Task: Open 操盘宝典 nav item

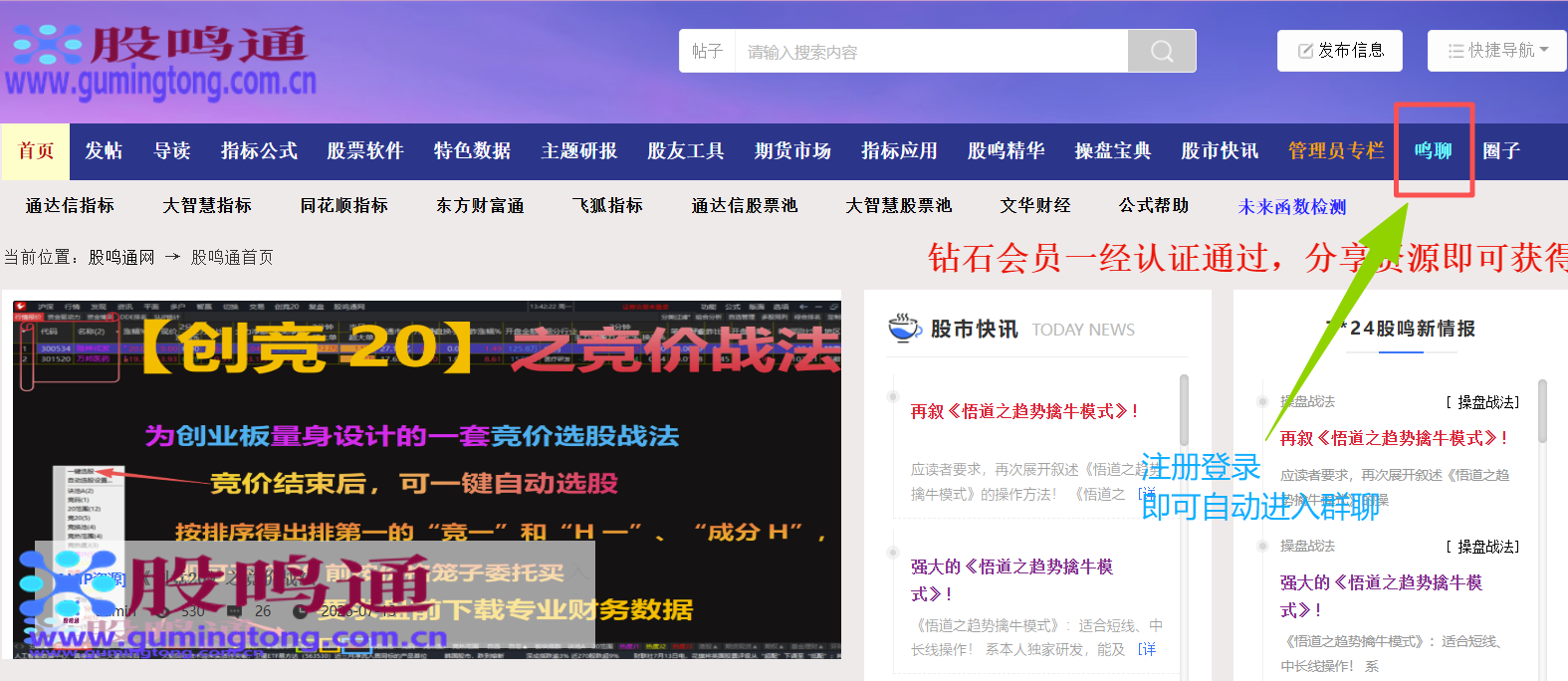Action: [x=1113, y=151]
